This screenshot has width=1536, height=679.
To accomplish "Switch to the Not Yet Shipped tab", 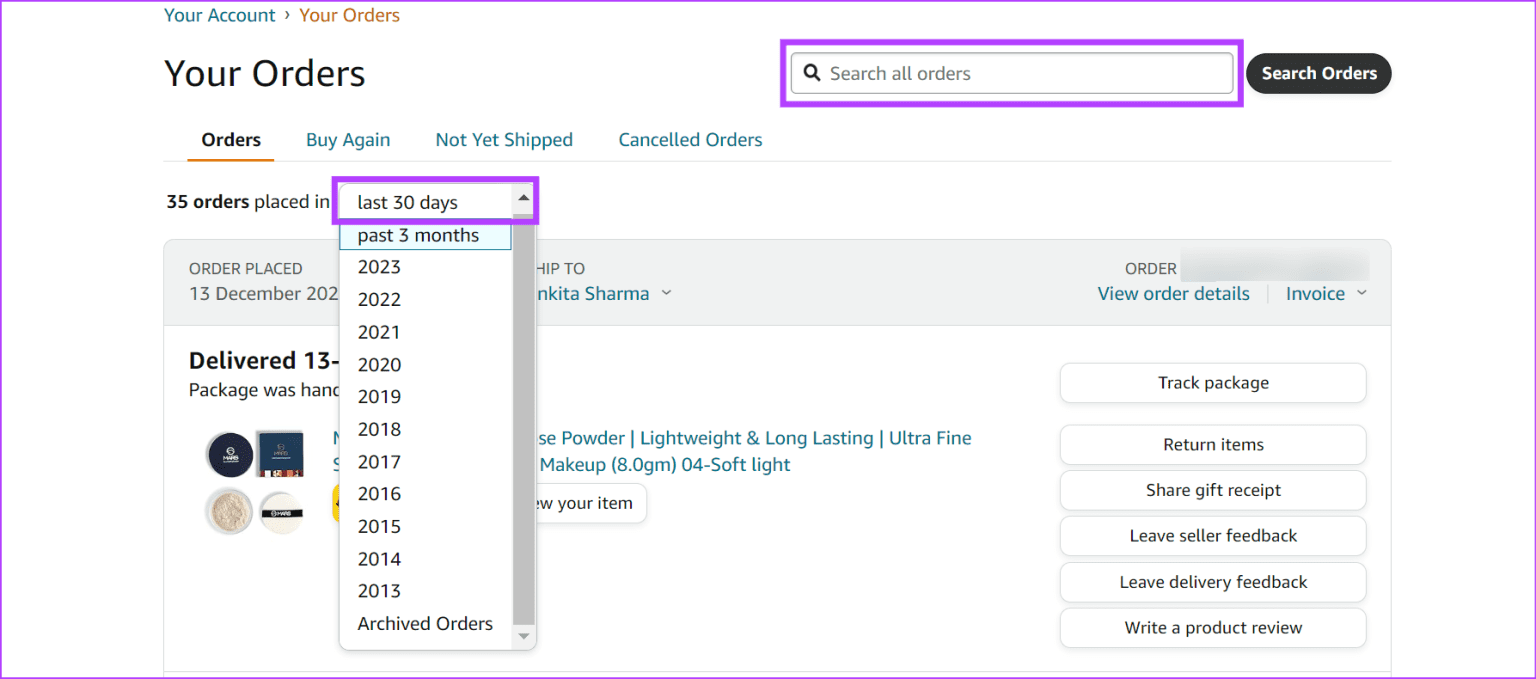I will click(x=504, y=139).
